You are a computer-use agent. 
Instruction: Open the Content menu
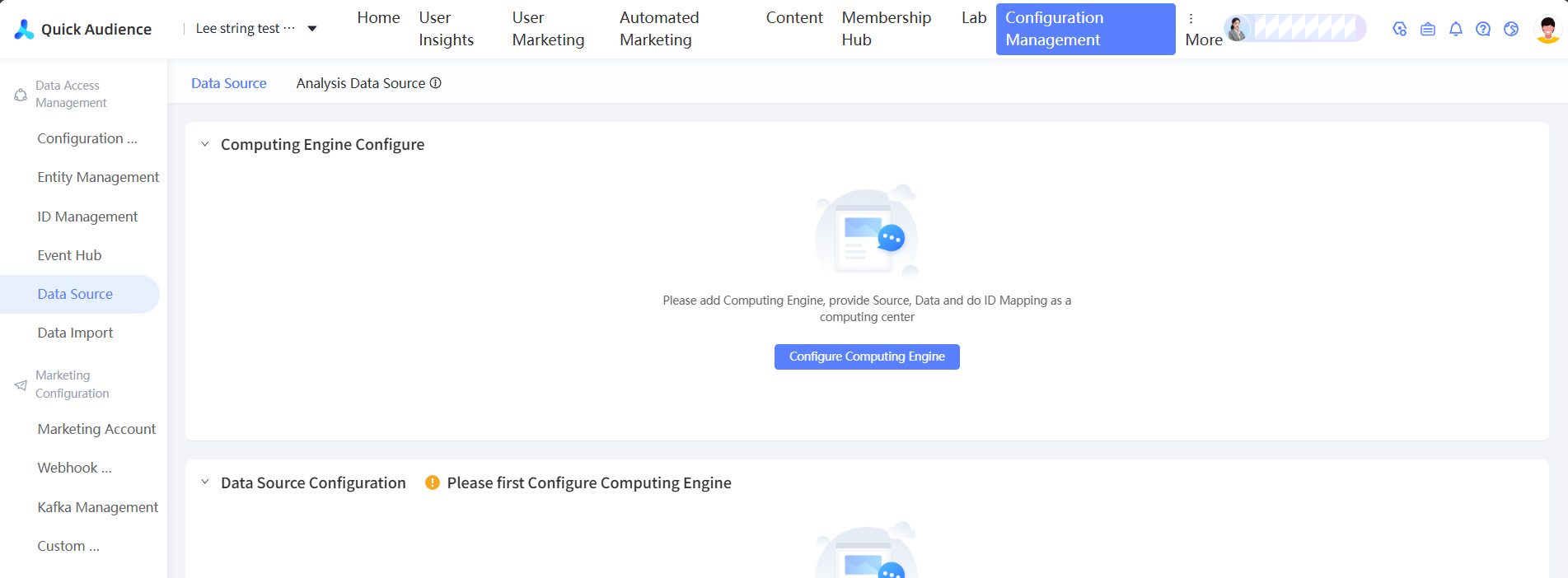coord(794,18)
